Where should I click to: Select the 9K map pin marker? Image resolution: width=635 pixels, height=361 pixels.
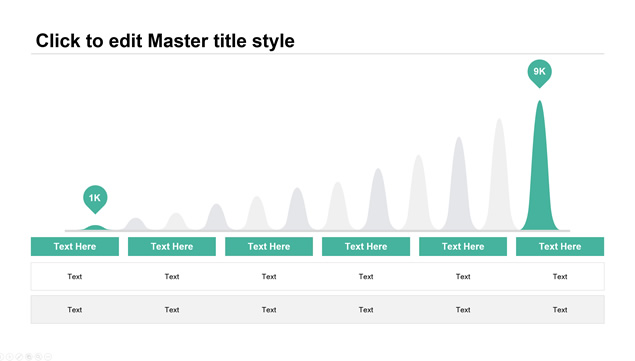(x=539, y=73)
